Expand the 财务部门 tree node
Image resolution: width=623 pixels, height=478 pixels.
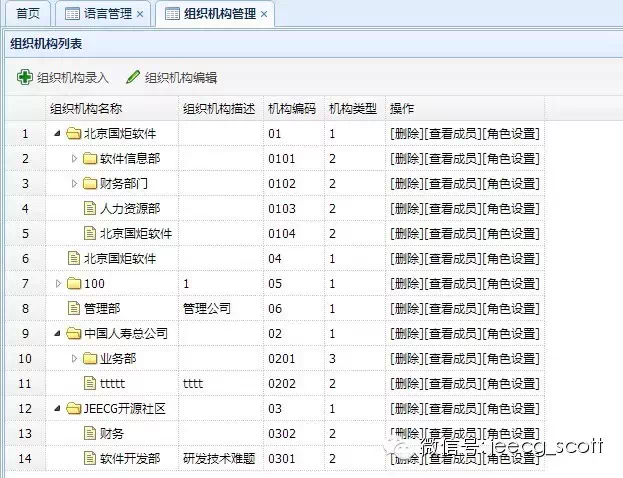tap(74, 183)
